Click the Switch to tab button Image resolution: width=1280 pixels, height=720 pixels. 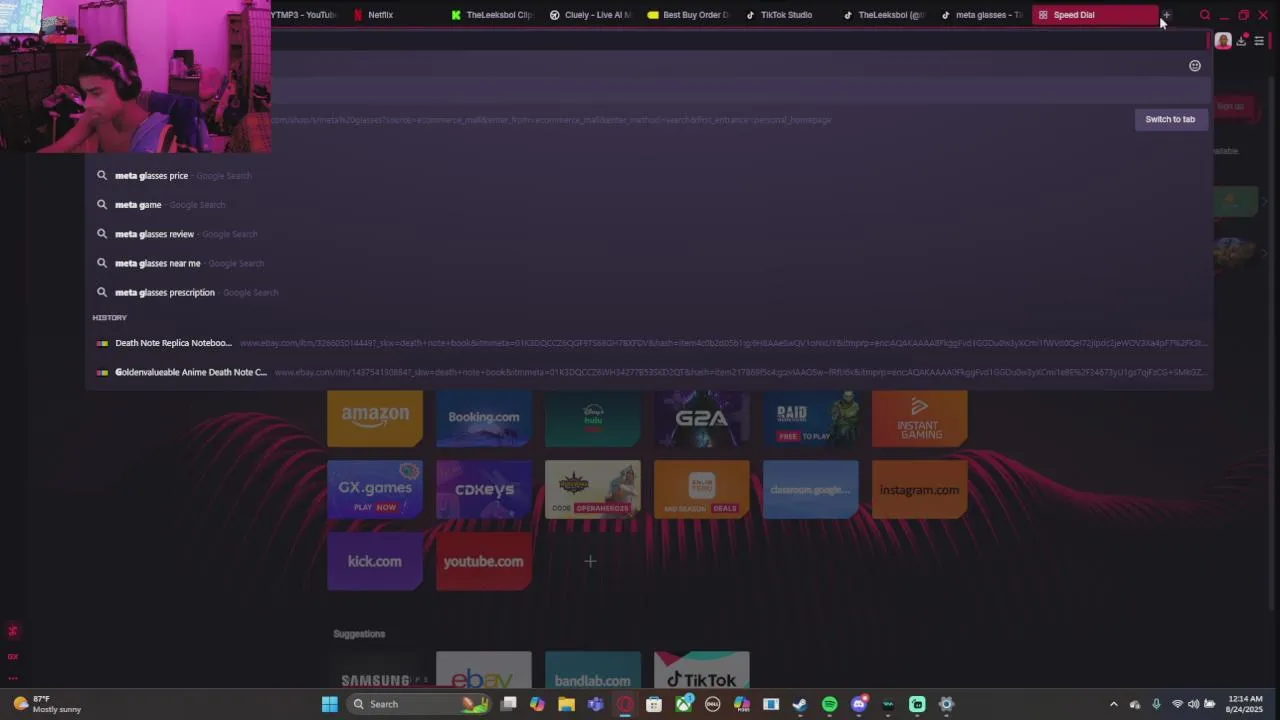pyautogui.click(x=1170, y=119)
